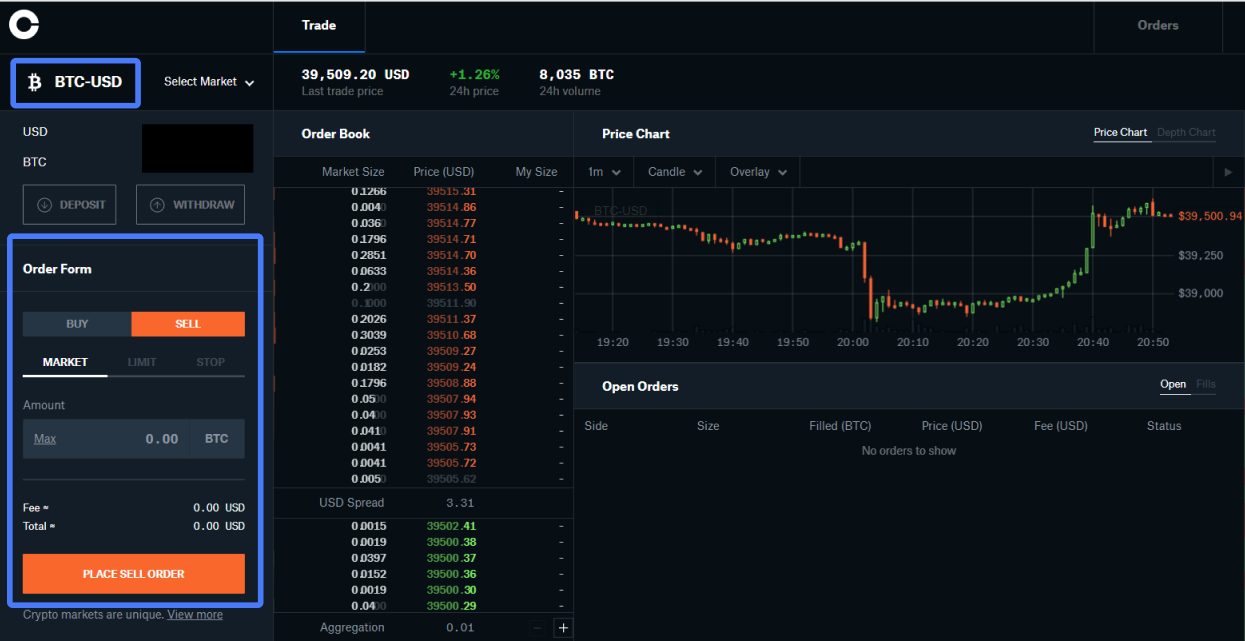Open the Trade tab

click(x=319, y=26)
